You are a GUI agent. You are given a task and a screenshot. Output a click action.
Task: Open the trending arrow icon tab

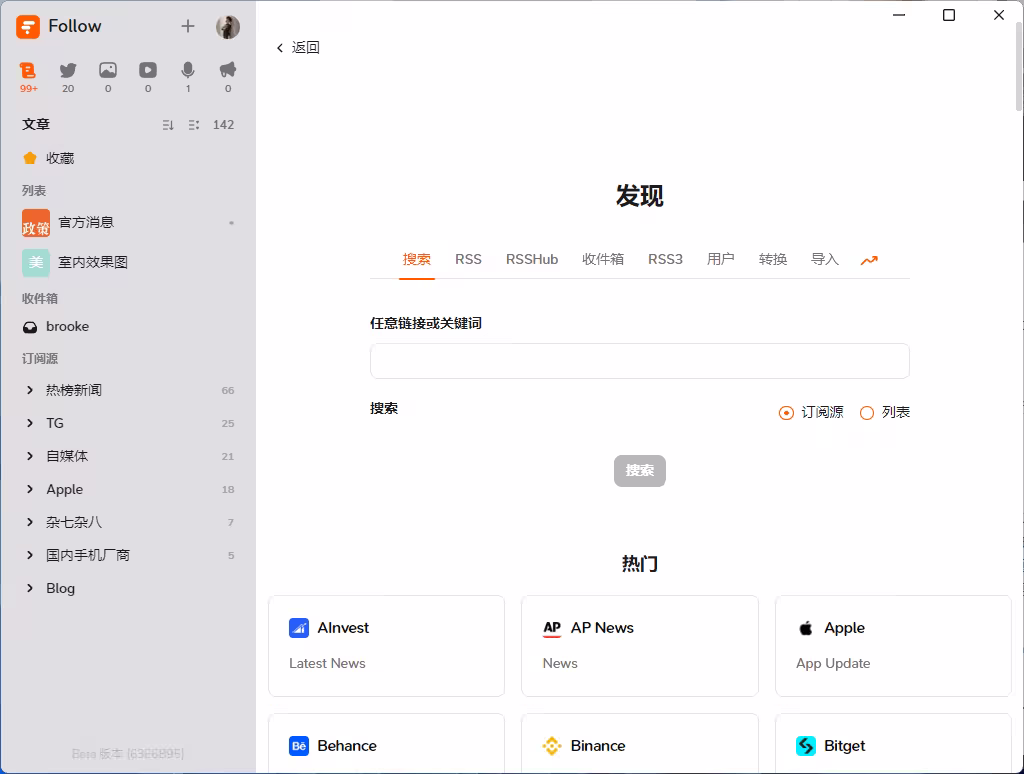[869, 261]
